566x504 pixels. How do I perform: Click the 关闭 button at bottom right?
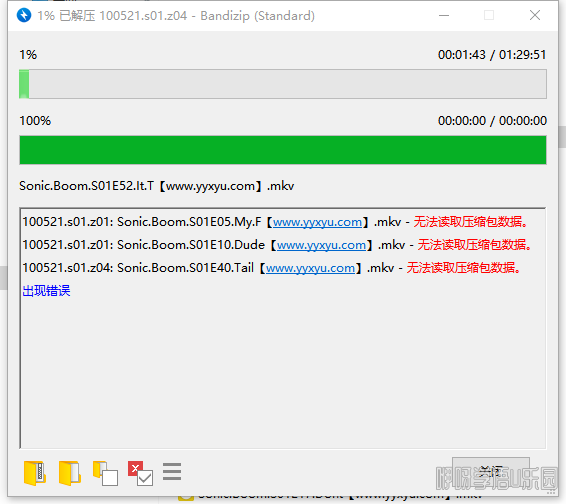(491, 471)
